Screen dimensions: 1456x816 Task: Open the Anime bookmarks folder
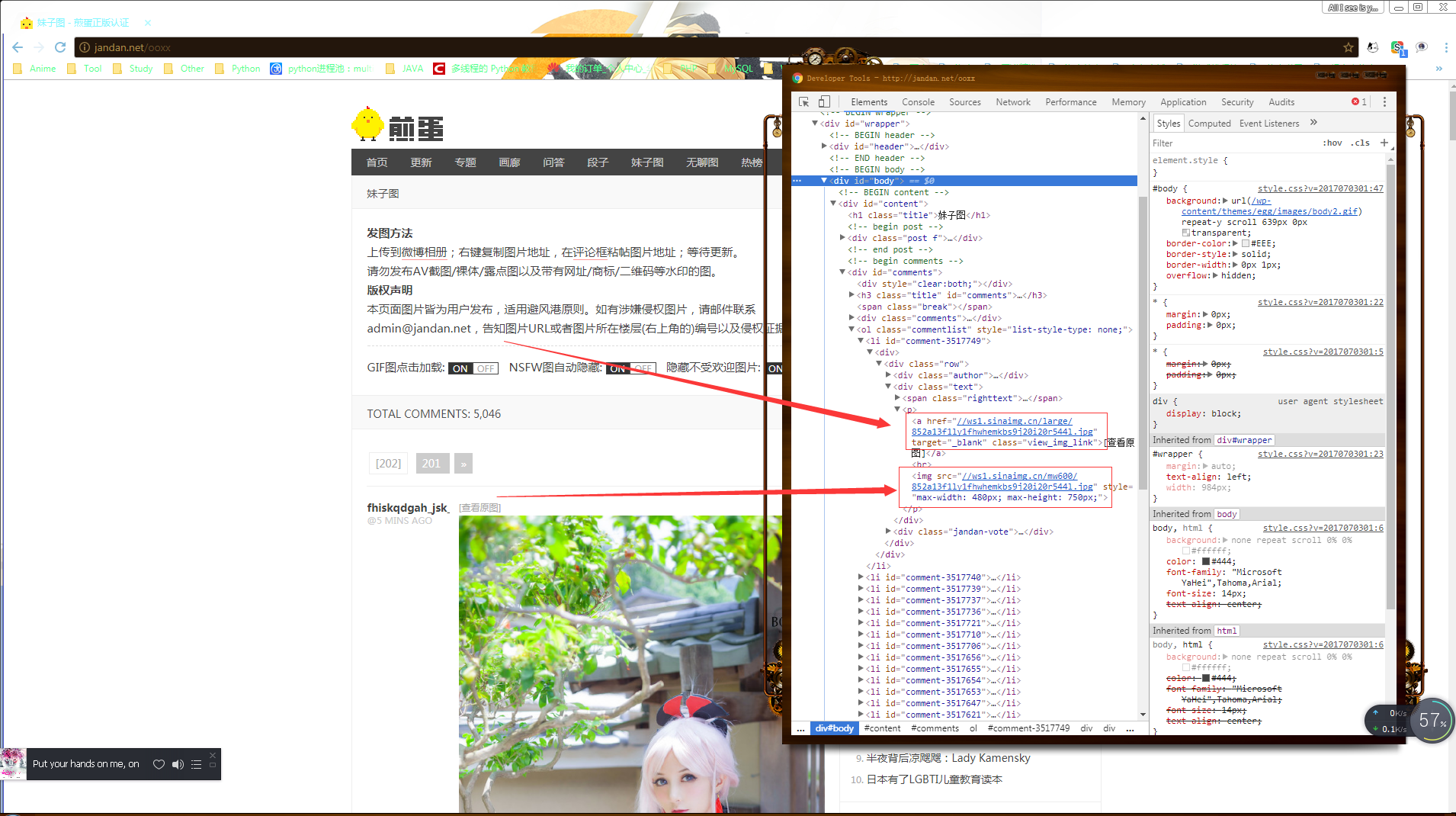(x=35, y=69)
